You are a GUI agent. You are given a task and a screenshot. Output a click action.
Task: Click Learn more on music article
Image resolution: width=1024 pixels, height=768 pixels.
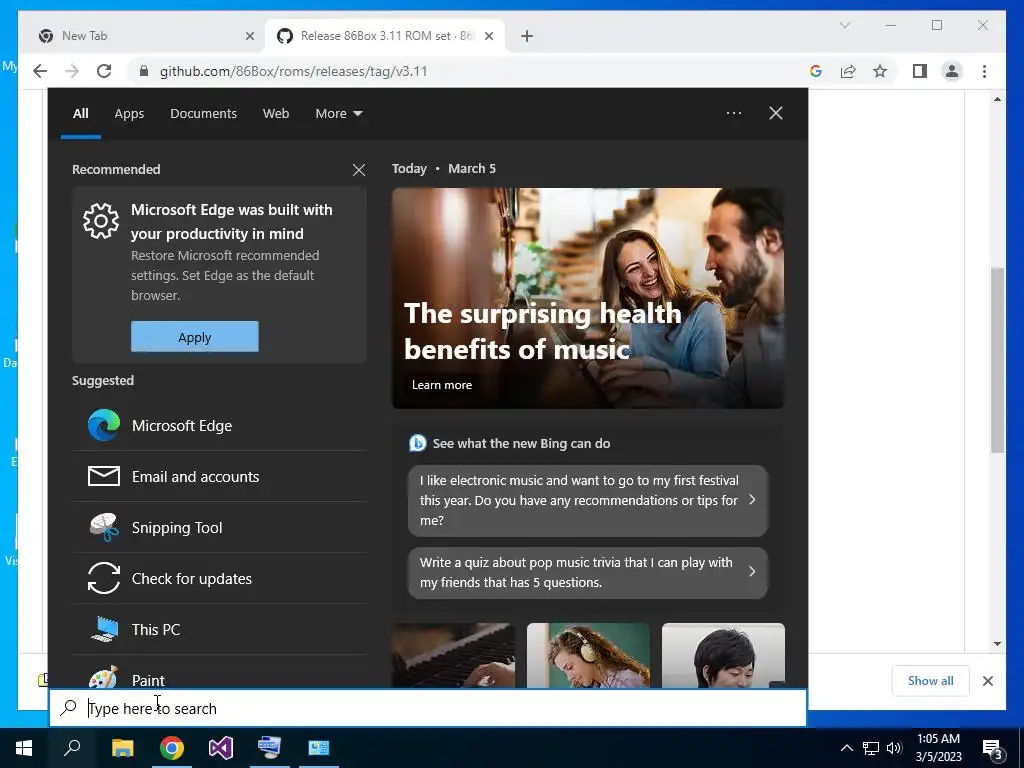click(442, 385)
